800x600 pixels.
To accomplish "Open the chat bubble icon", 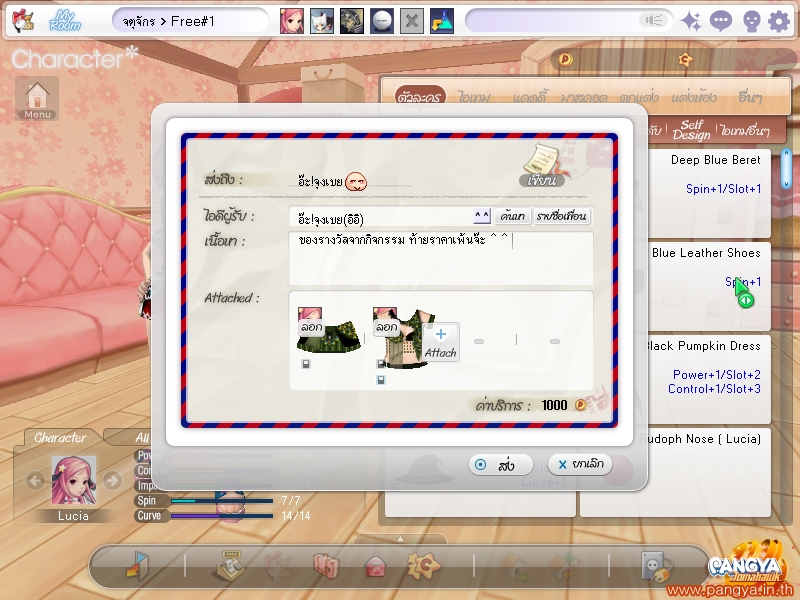I will [721, 21].
